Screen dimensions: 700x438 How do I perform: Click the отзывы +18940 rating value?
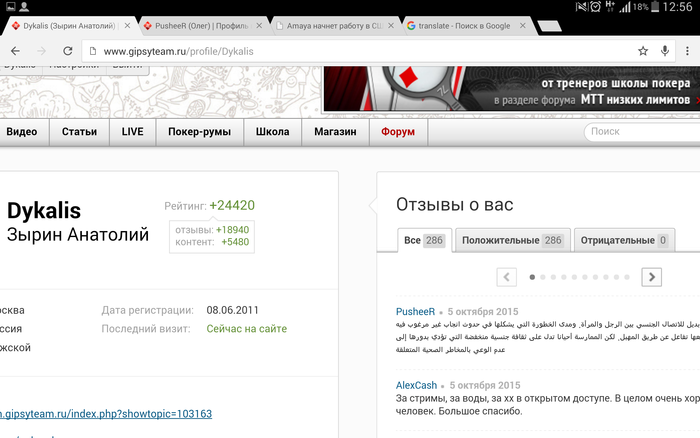(233, 230)
